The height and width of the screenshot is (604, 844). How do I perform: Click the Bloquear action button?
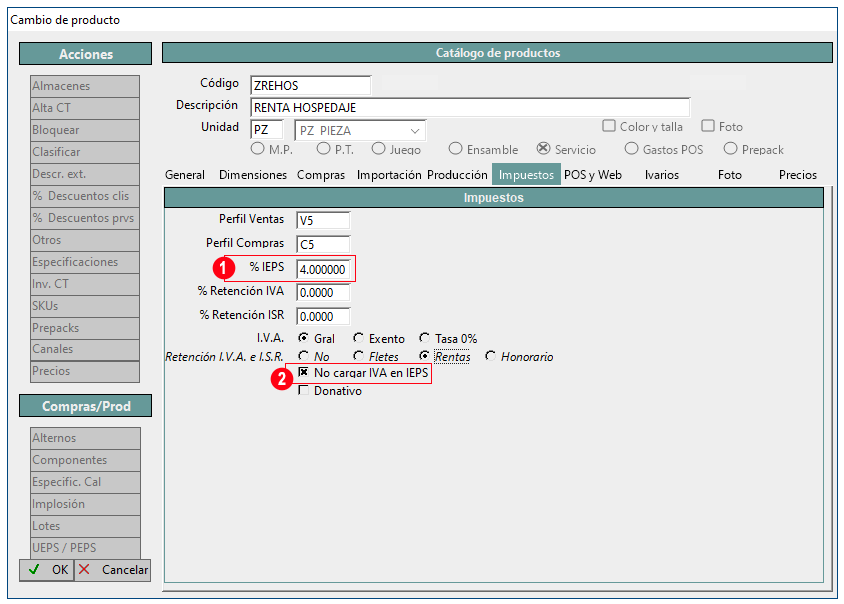point(85,130)
